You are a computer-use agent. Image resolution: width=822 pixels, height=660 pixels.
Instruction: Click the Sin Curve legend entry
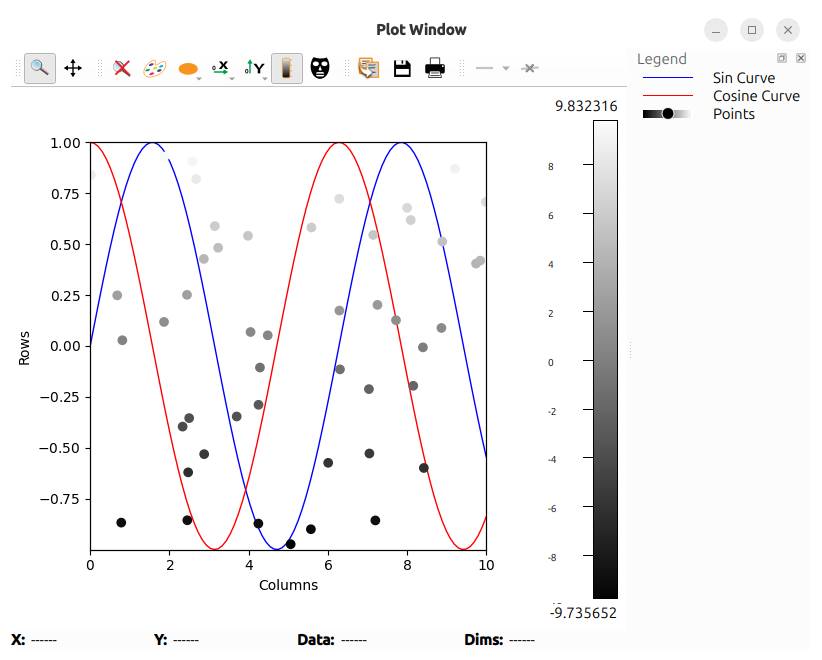click(743, 78)
